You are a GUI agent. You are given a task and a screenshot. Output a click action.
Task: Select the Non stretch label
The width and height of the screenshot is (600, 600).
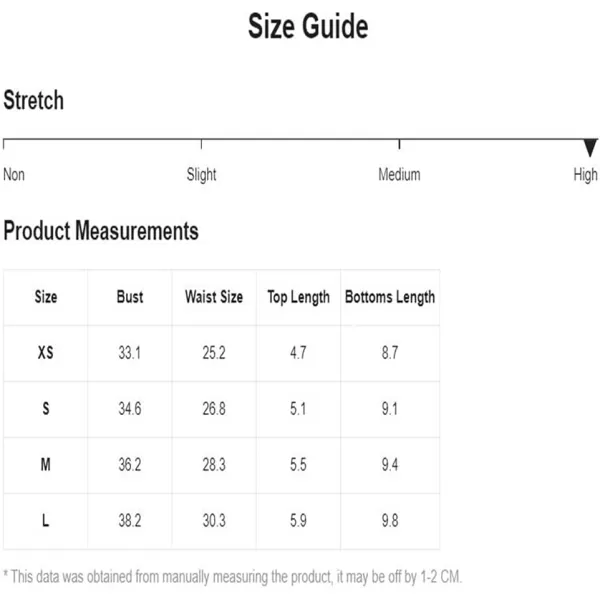(14, 174)
